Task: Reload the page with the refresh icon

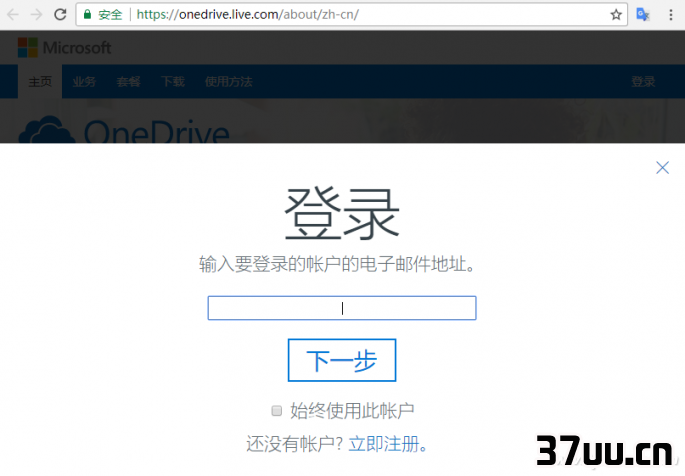Action: coord(60,14)
